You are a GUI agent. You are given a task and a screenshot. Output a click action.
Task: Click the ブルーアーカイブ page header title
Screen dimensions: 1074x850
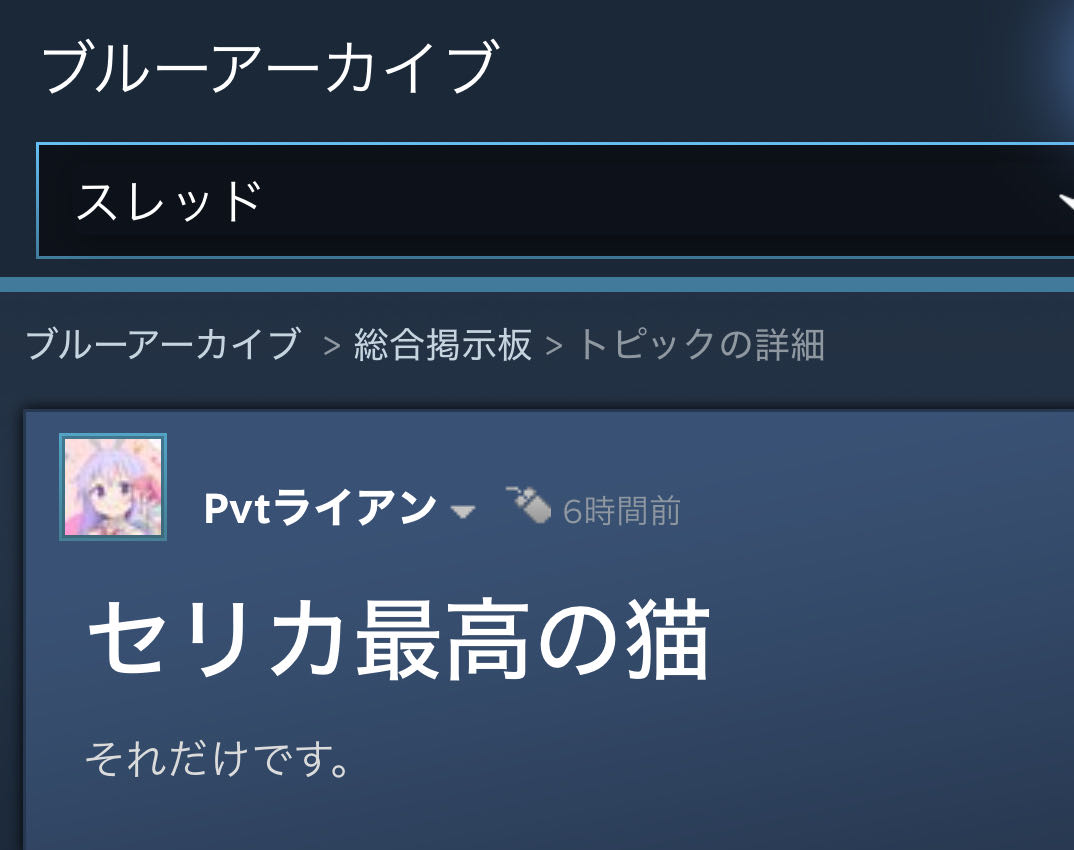coord(269,66)
